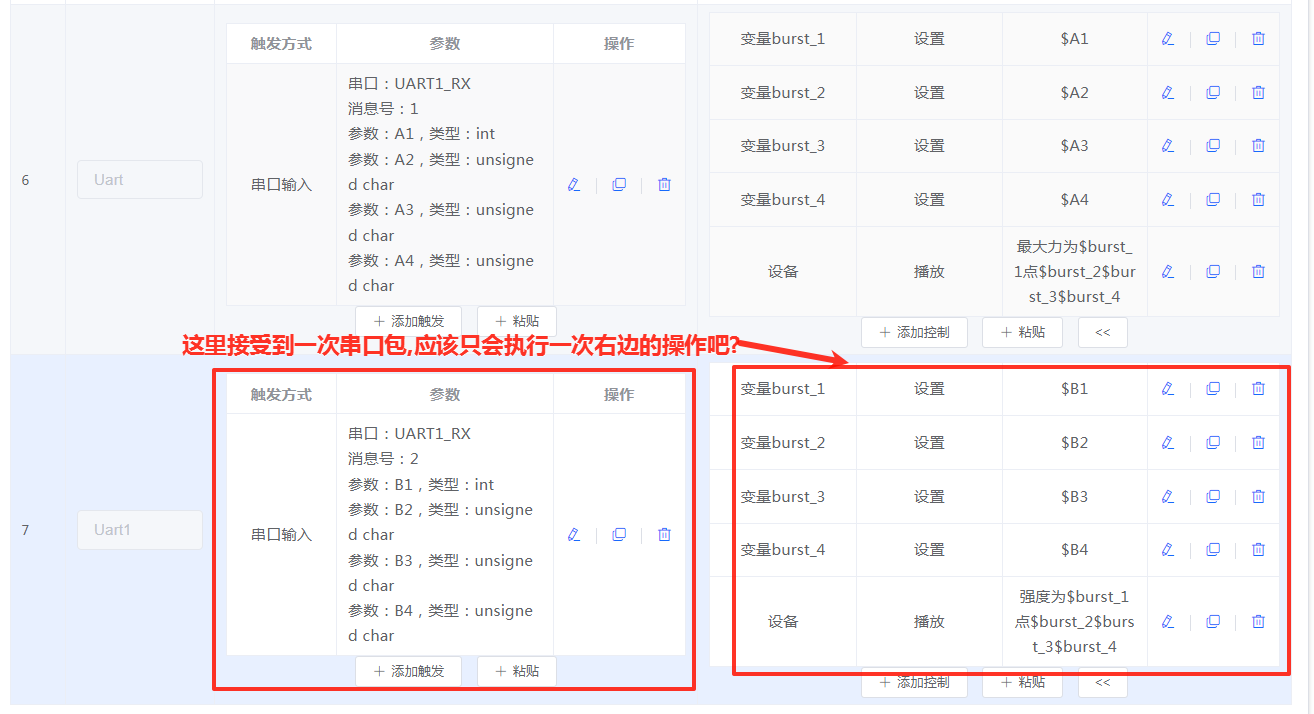The image size is (1314, 714).
Task: Delete the 串口输入 trigger in row 6
Action: click(664, 184)
